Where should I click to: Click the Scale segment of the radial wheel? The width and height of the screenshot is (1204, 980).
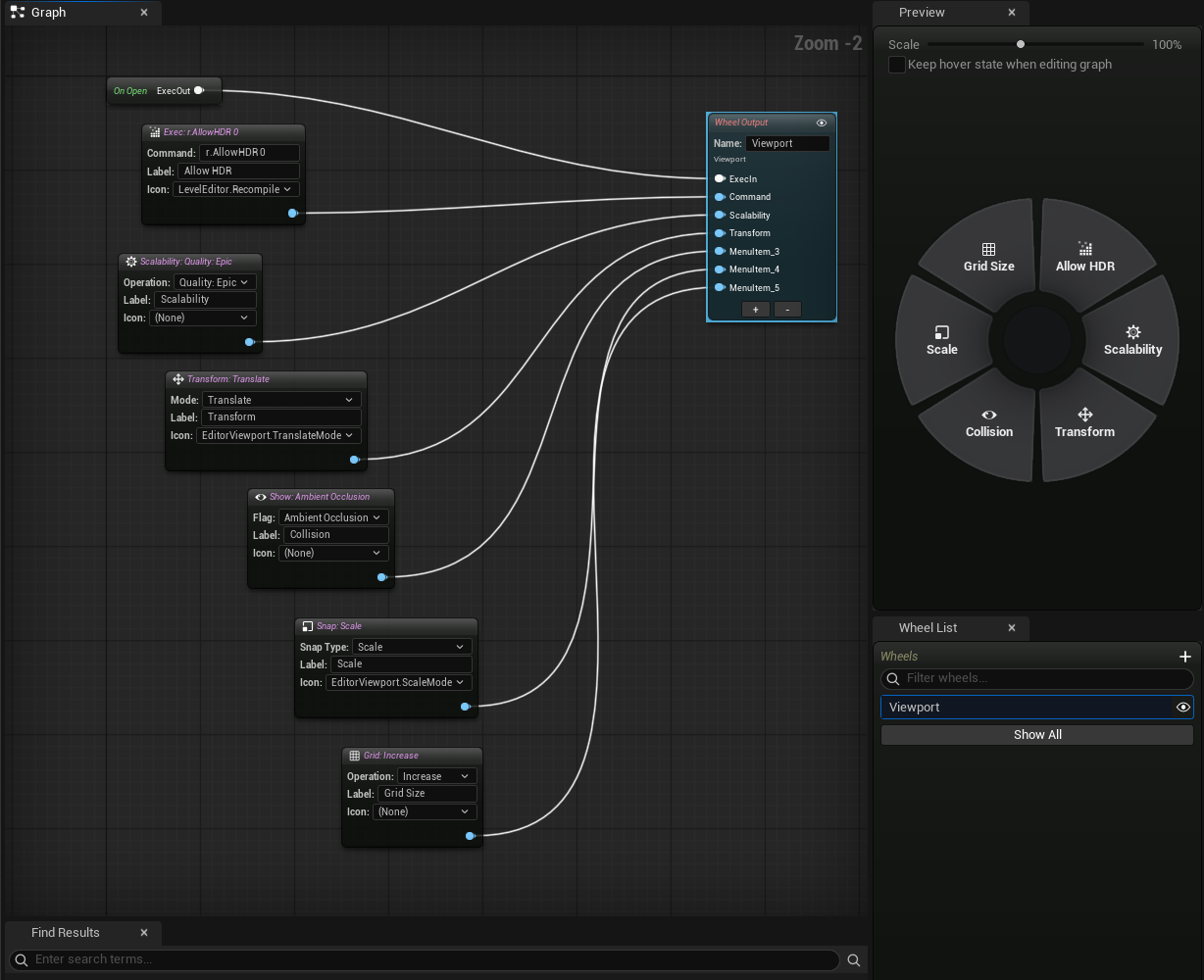point(941,339)
